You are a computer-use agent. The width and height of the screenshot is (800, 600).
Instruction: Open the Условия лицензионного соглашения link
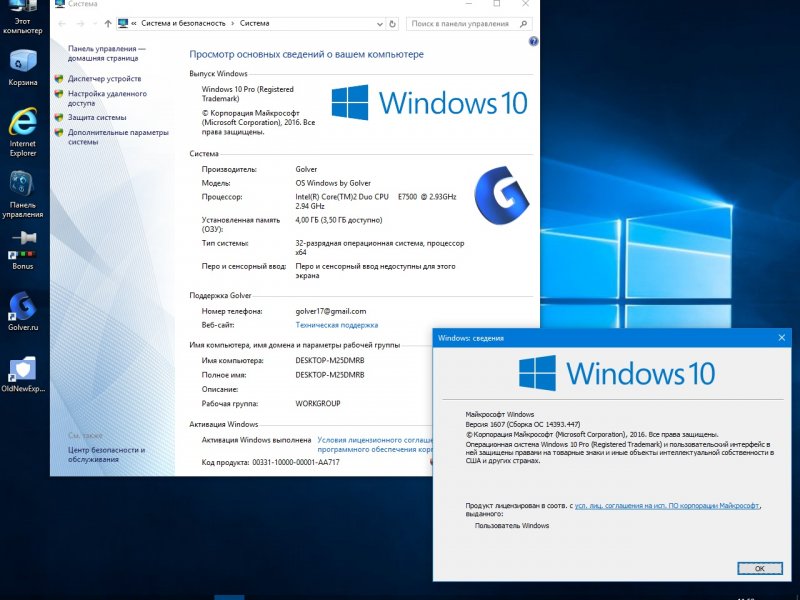coord(375,444)
